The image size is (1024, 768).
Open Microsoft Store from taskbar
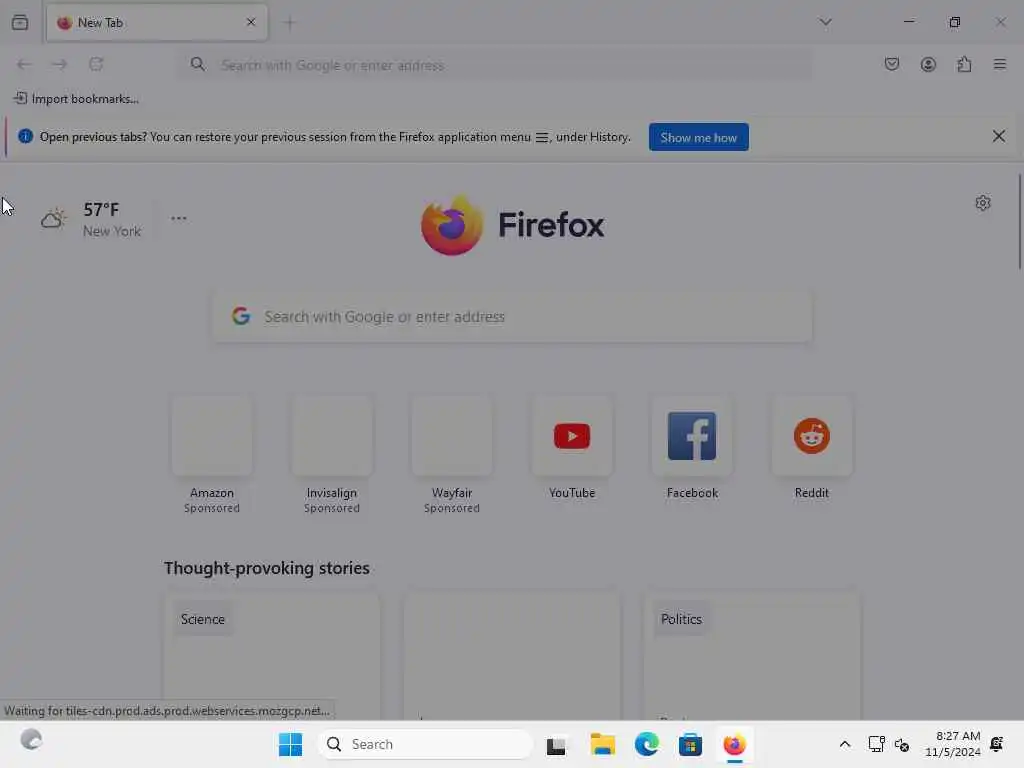pos(690,744)
